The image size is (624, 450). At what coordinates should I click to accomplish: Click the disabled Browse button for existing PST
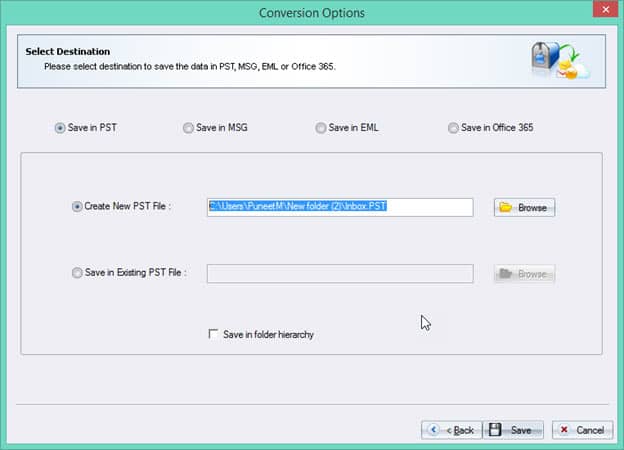tap(524, 273)
